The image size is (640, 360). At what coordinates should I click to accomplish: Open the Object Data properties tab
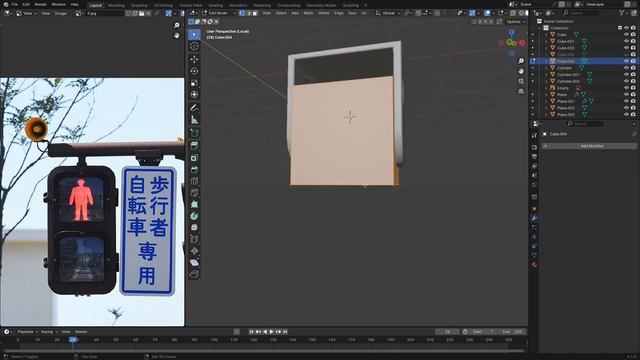click(534, 256)
